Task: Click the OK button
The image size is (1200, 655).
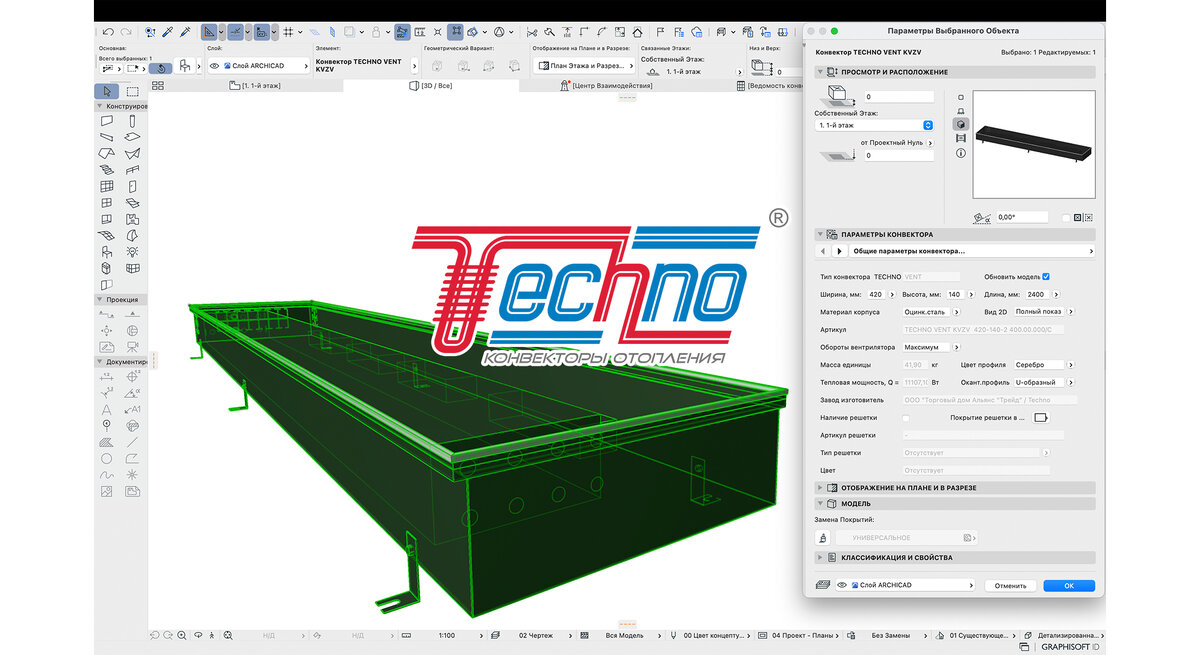Action: [1068, 586]
